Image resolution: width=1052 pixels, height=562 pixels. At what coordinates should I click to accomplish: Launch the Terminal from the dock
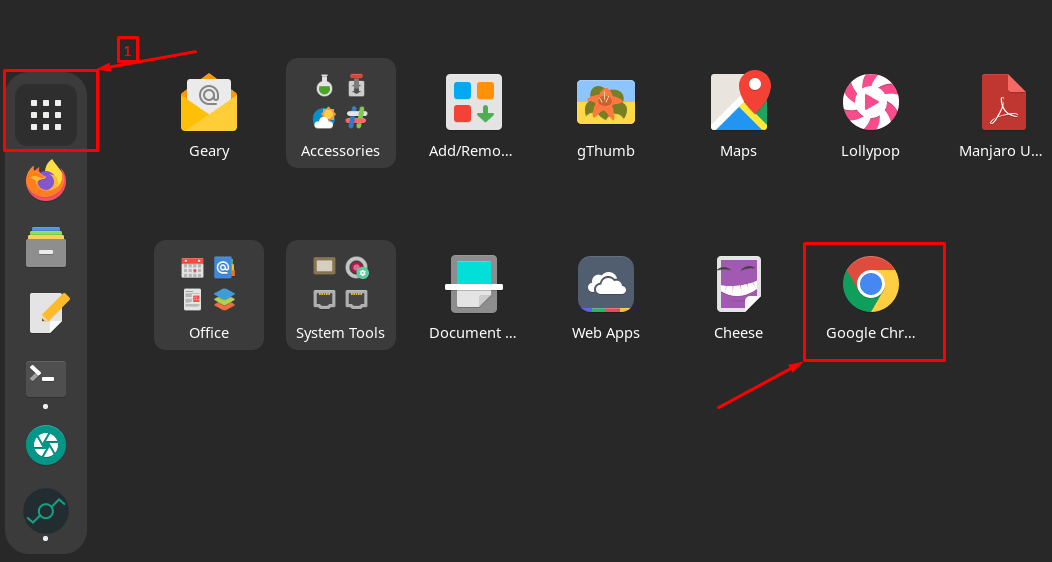coord(46,379)
